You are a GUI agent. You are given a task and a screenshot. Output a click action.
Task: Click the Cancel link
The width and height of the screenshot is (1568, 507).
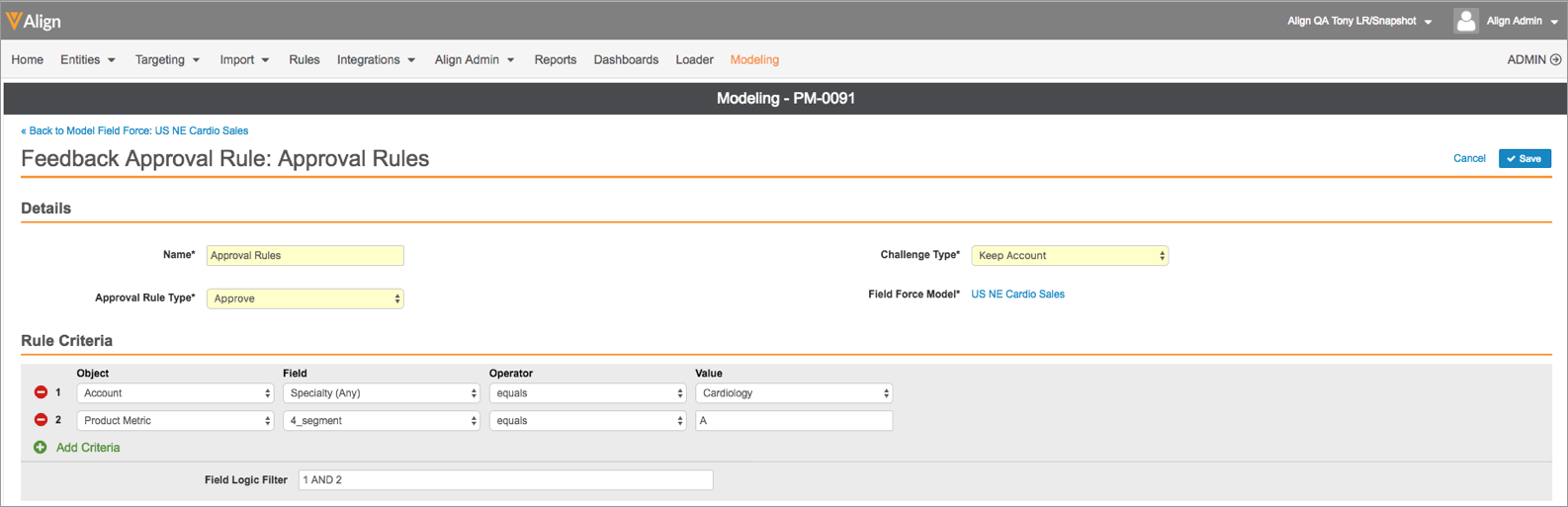[1469, 159]
